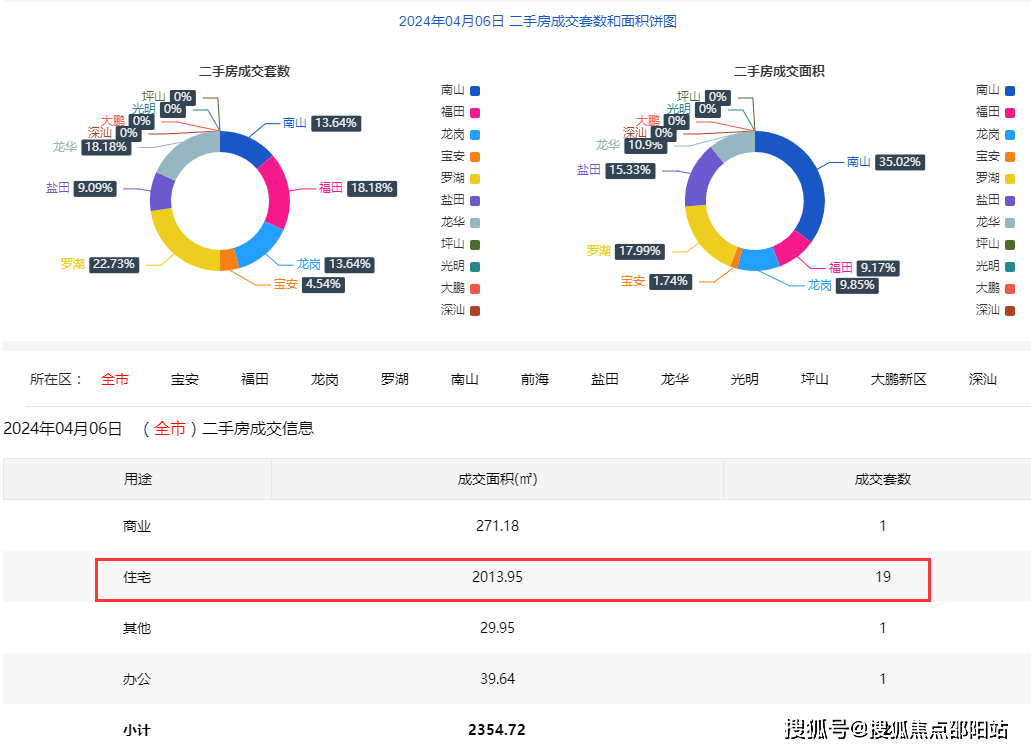Image resolution: width=1031 pixels, height=751 pixels.
Task: Click the 龙岗 13.64% data label
Action: tap(335, 264)
